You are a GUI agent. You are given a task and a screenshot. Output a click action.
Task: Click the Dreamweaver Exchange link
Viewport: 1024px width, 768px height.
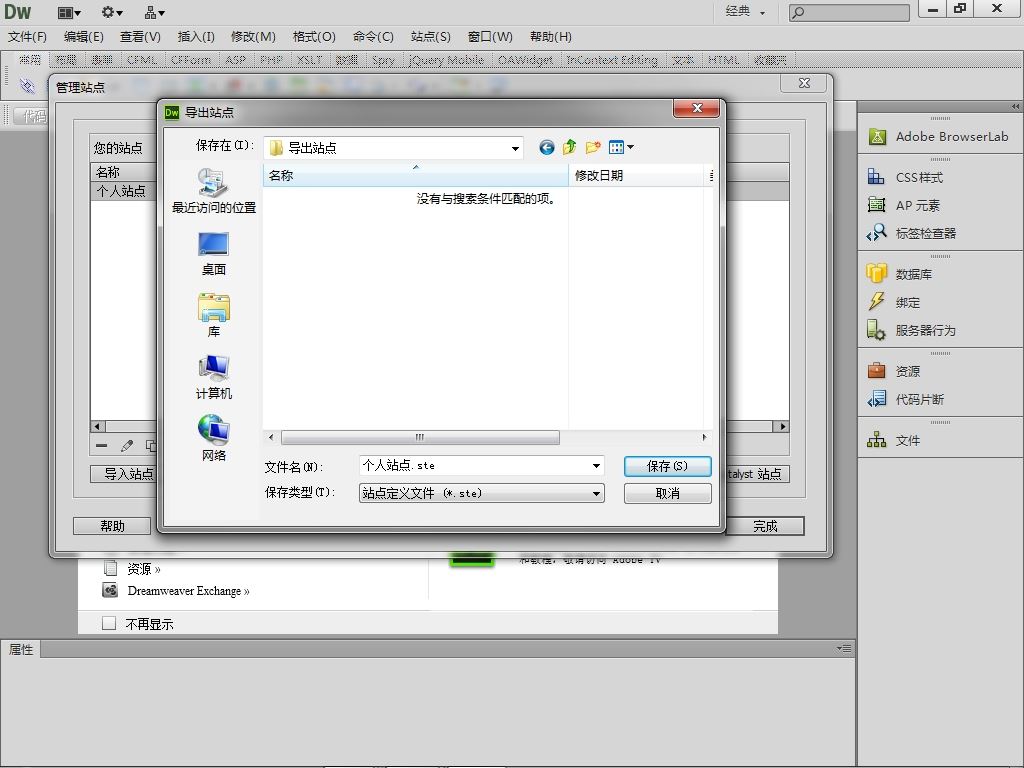coord(188,590)
